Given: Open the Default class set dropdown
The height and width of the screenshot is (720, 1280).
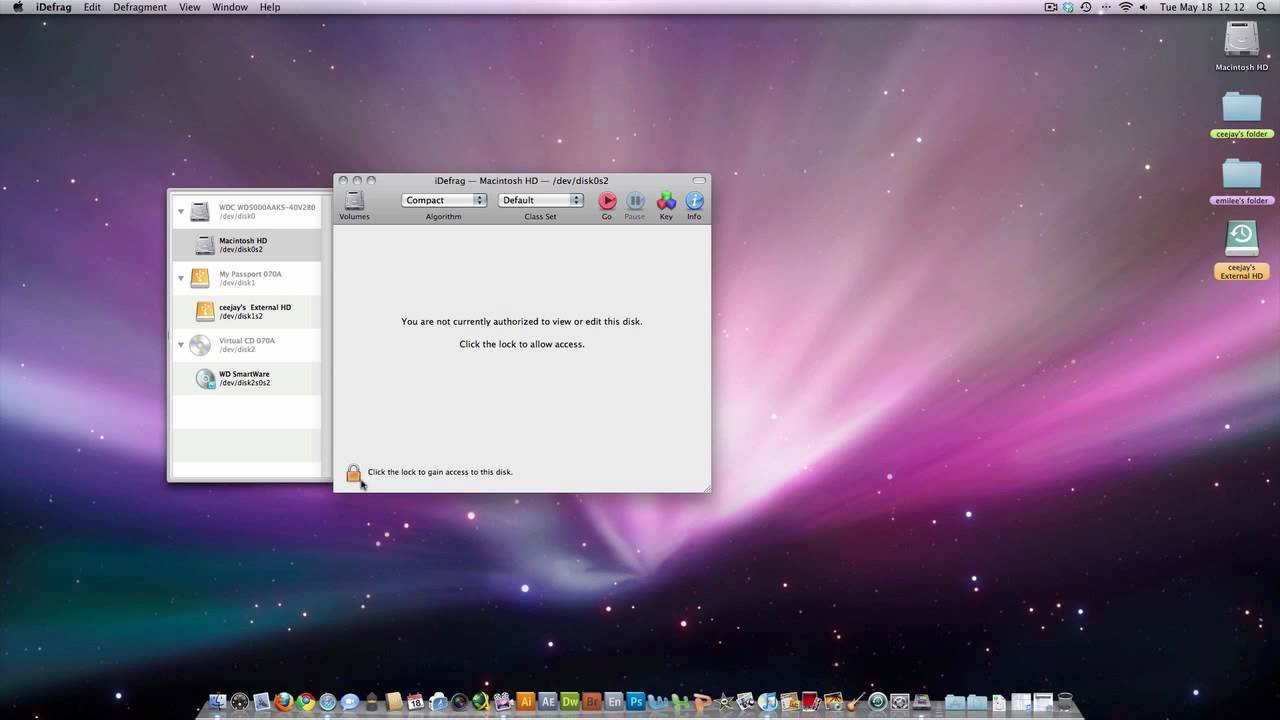Looking at the screenshot, I should [541, 200].
